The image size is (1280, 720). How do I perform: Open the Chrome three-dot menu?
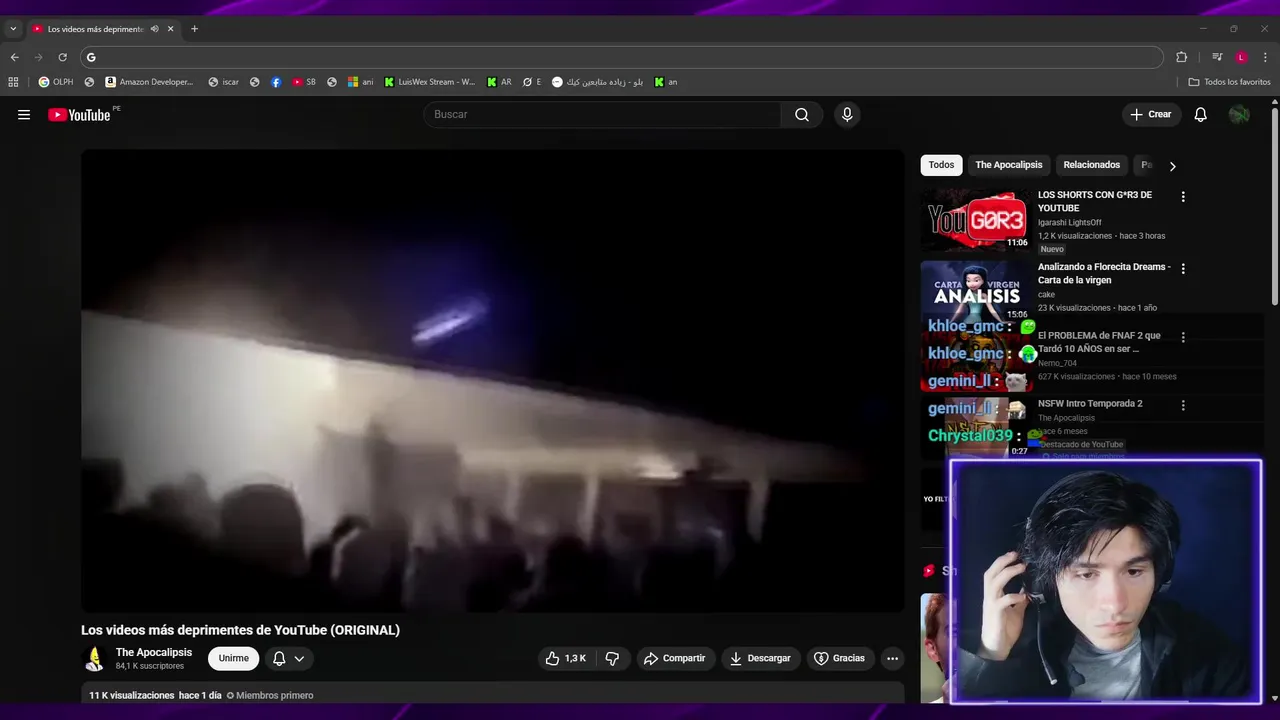1265,57
